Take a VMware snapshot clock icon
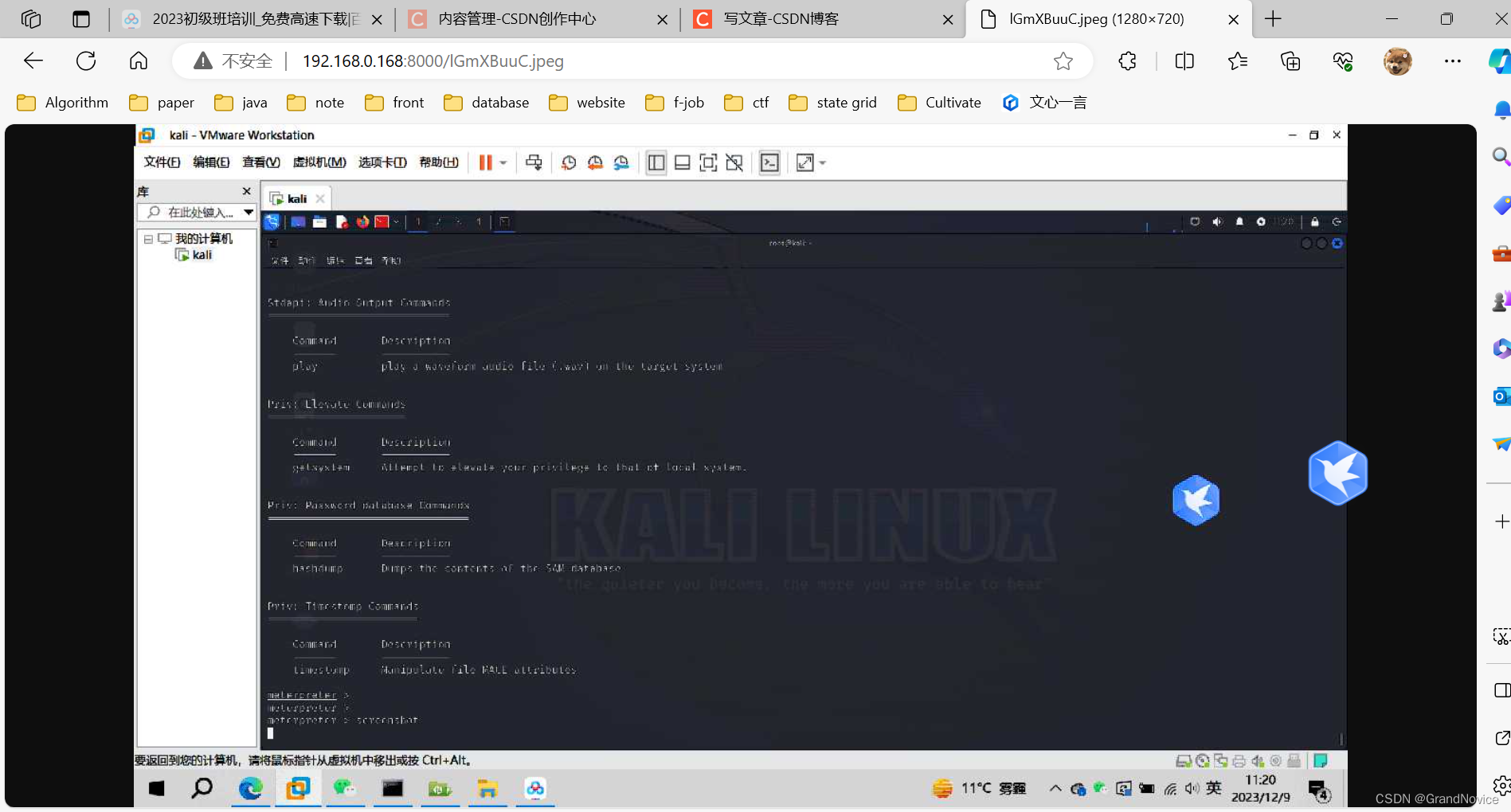The image size is (1511, 812). pyautogui.click(x=569, y=162)
